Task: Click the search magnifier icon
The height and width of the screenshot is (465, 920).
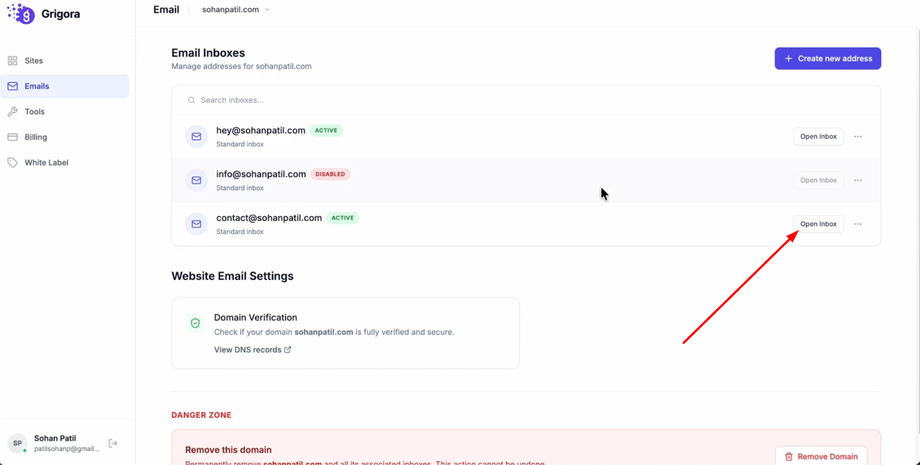Action: 192,100
